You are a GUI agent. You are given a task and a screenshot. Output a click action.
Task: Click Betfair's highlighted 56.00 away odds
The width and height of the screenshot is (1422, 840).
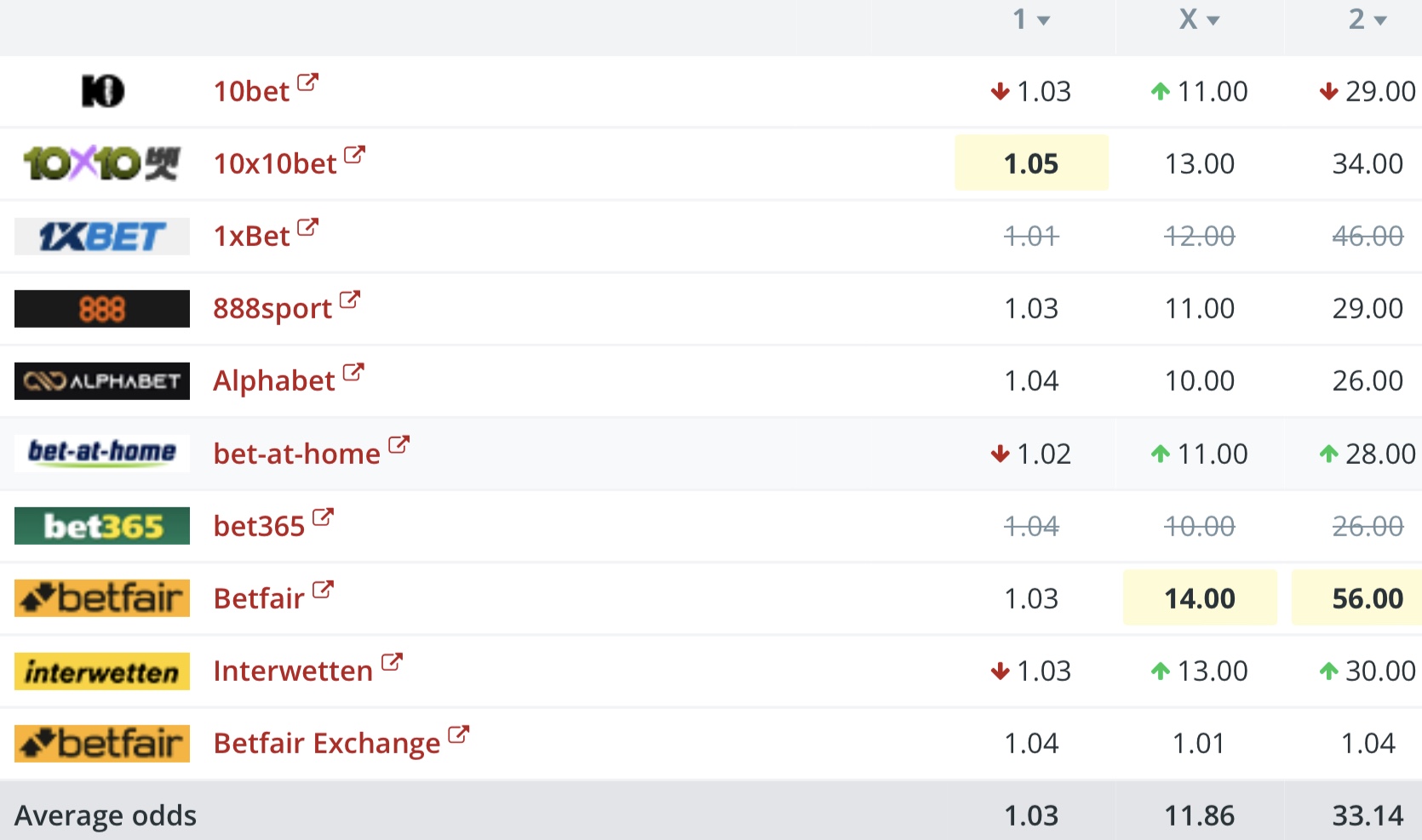[1367, 598]
